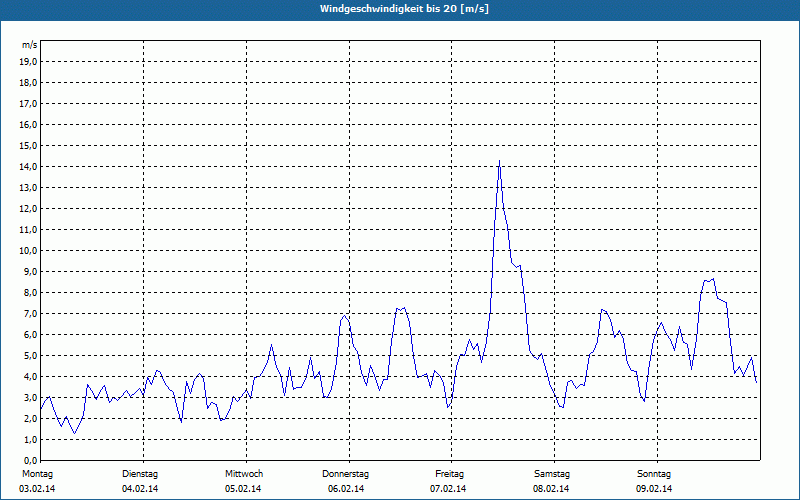Image resolution: width=800 pixels, height=500 pixels.
Task: Click the 05.02.14 date label
Action: coord(243,489)
